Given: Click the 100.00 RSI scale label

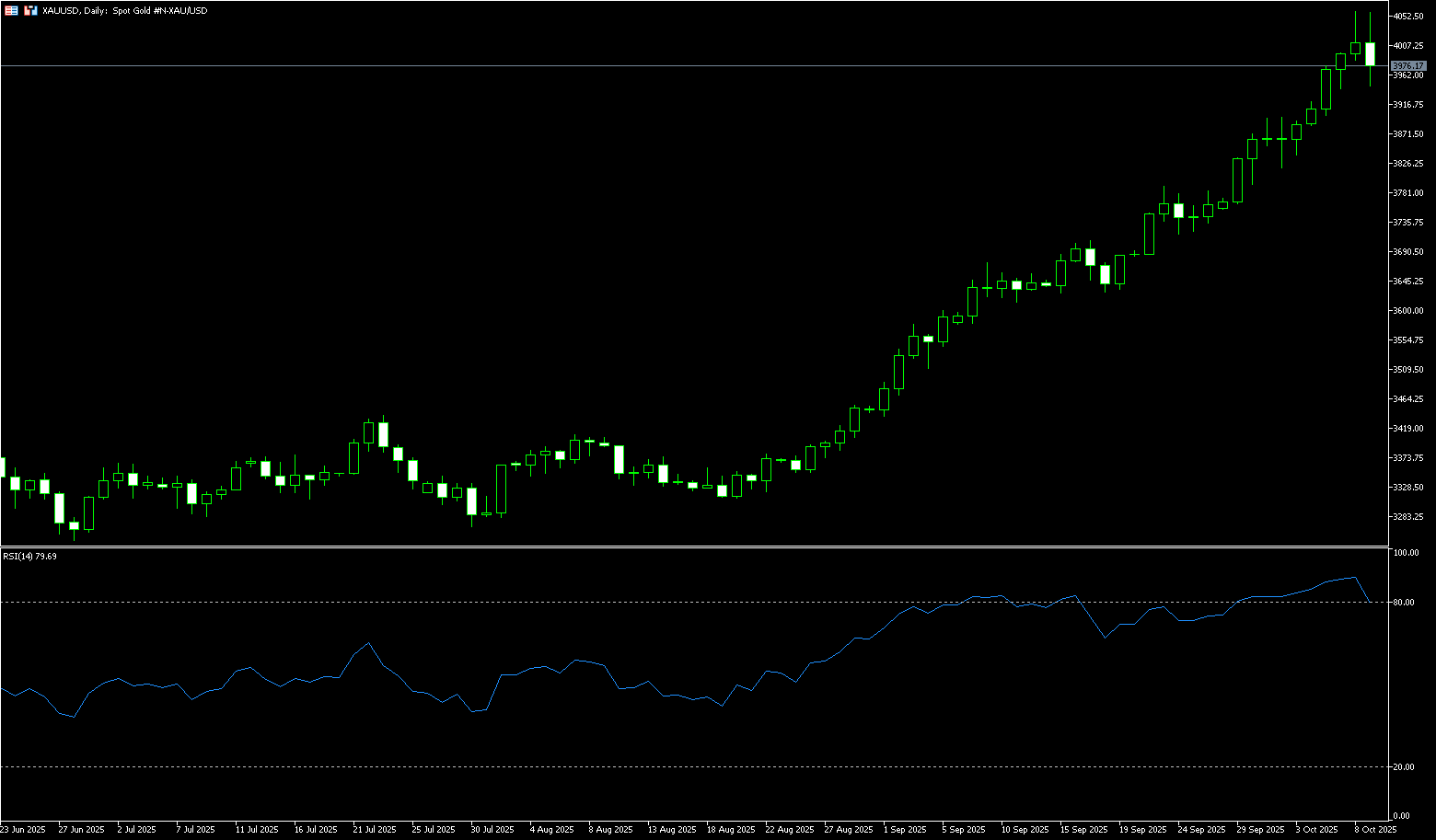Looking at the screenshot, I should coord(1406,553).
